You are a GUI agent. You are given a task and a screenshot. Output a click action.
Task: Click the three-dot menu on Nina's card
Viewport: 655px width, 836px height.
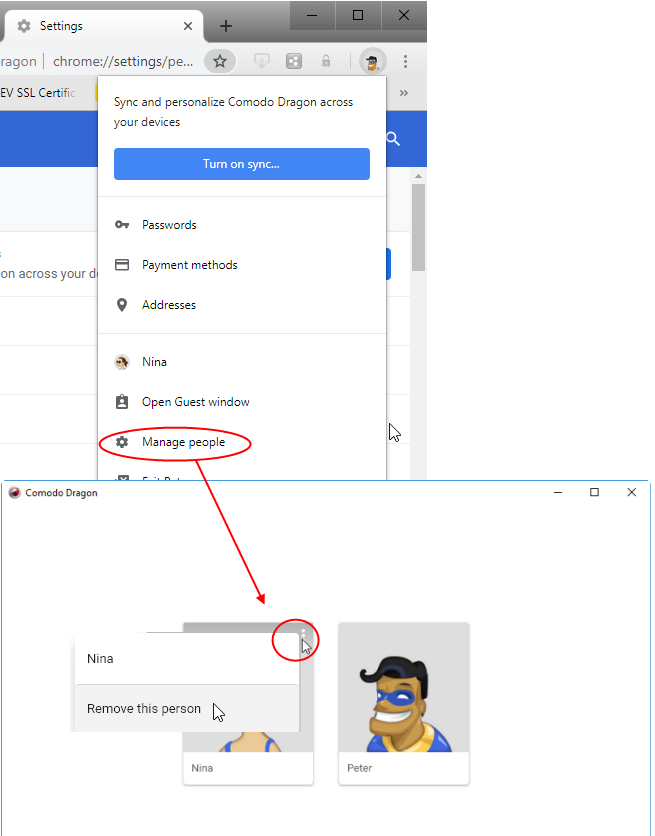[x=303, y=633]
